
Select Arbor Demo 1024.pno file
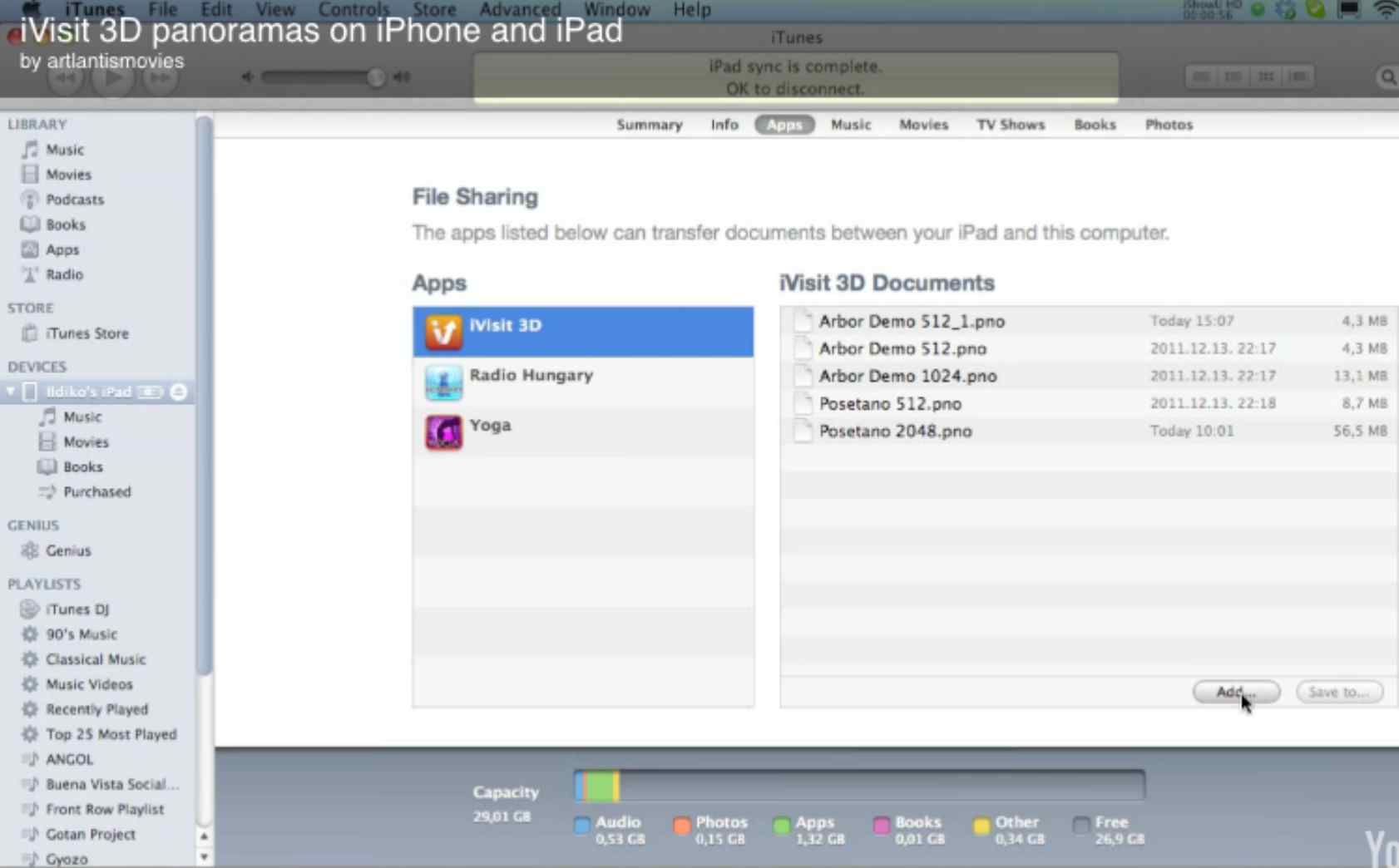click(1089, 376)
